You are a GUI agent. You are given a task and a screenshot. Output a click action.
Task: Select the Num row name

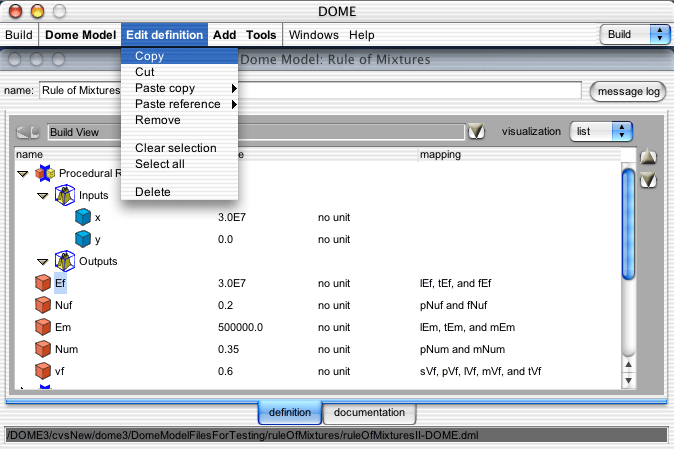(x=66, y=349)
